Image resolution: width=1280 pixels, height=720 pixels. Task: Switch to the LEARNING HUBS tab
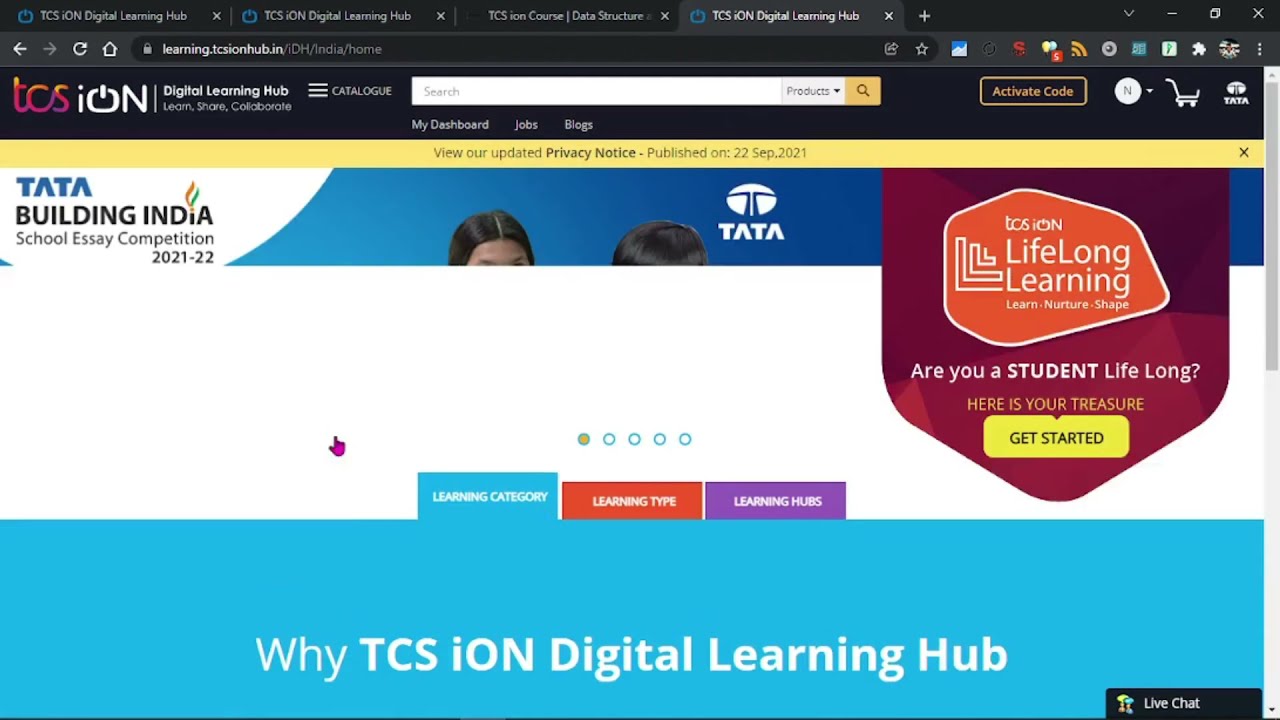[776, 501]
